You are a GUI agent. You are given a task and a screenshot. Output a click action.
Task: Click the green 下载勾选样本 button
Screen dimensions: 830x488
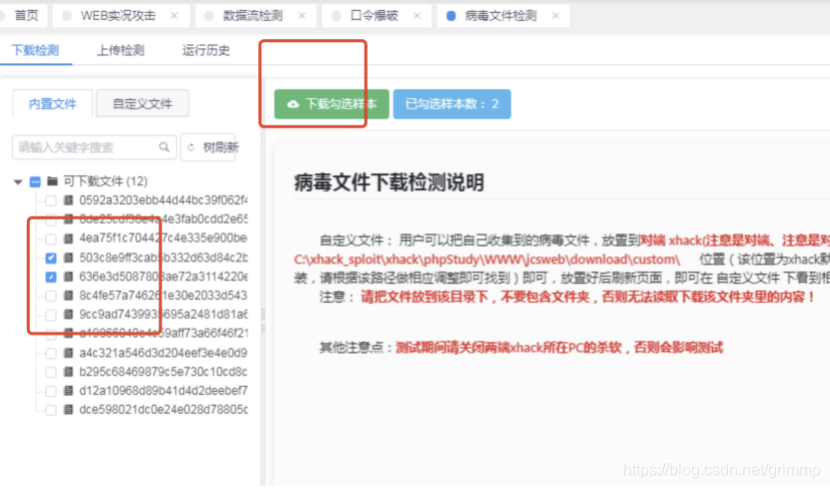click(331, 104)
